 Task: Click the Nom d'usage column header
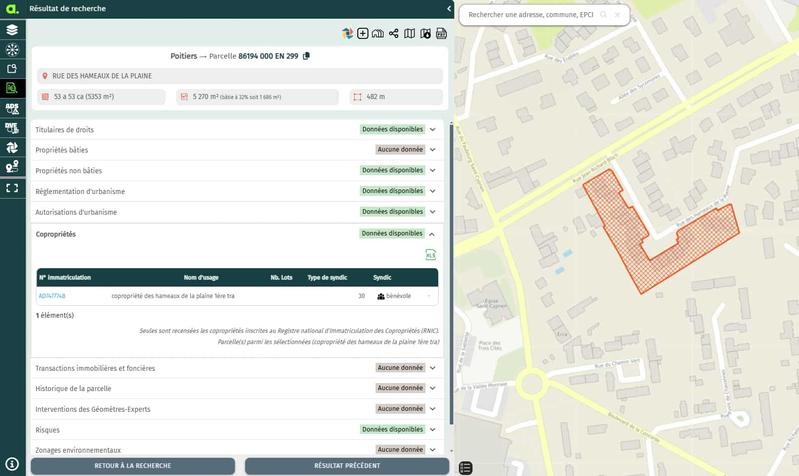[x=201, y=278]
